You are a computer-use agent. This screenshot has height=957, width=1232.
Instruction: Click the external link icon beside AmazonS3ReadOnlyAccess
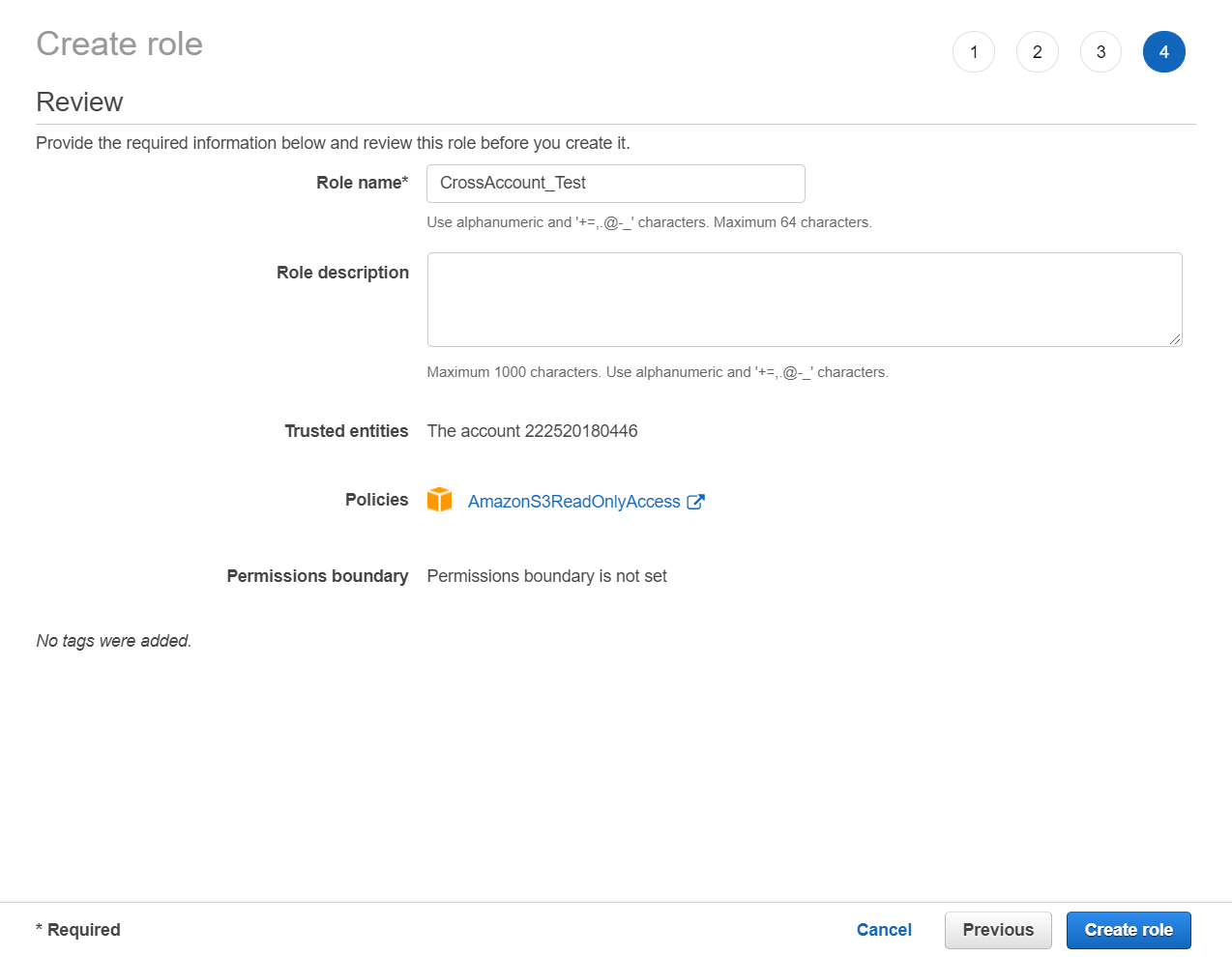695,502
